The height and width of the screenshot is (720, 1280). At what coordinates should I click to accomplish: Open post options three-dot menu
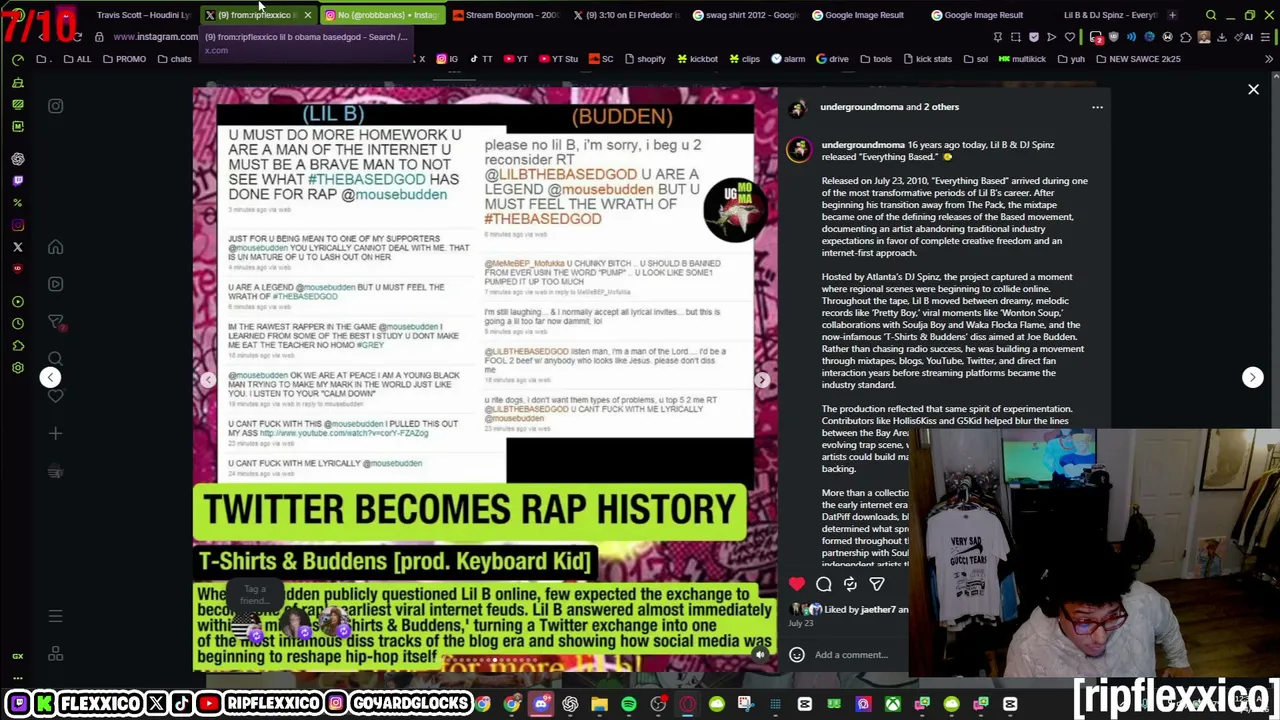[x=1097, y=107]
